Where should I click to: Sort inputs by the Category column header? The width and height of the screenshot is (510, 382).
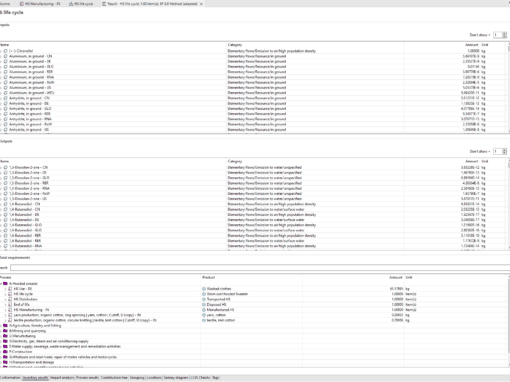click(x=235, y=45)
